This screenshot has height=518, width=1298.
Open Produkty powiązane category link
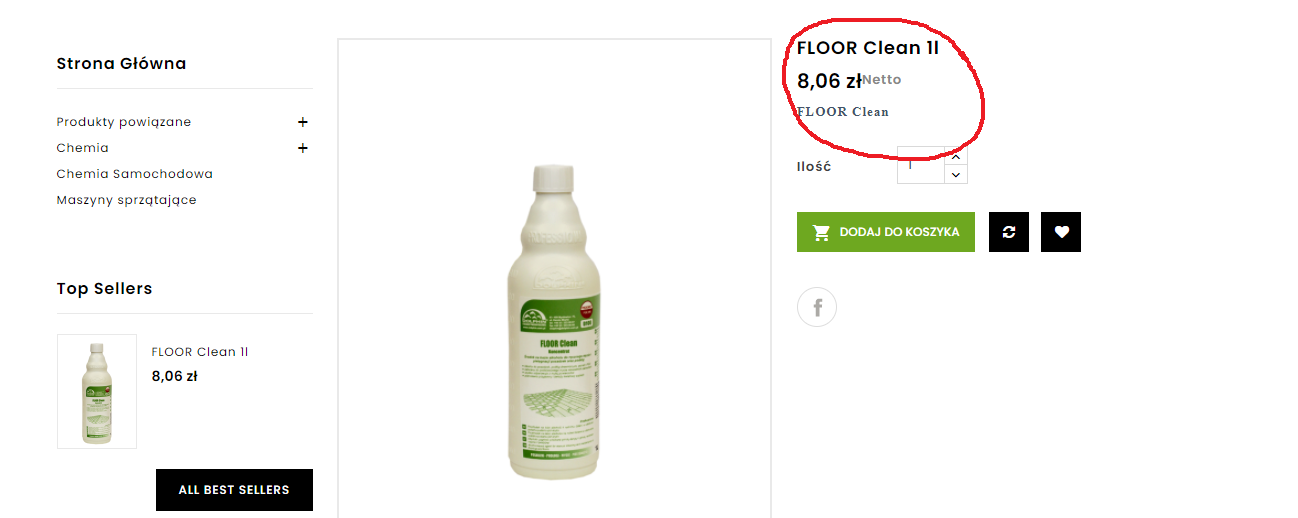pyautogui.click(x=124, y=122)
